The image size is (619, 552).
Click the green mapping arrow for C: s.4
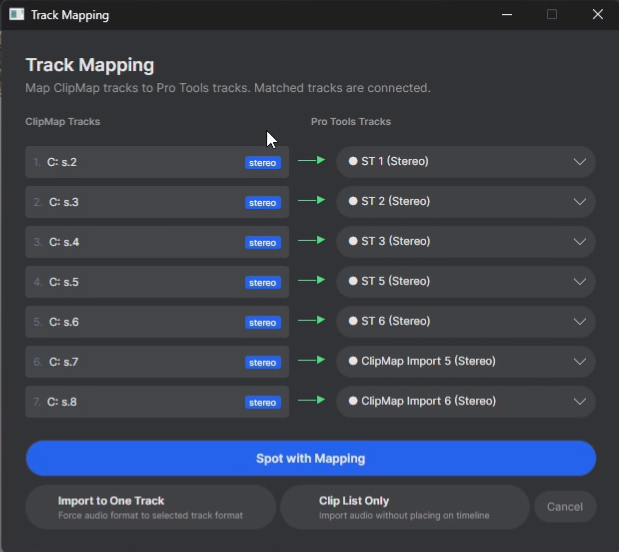tap(311, 240)
